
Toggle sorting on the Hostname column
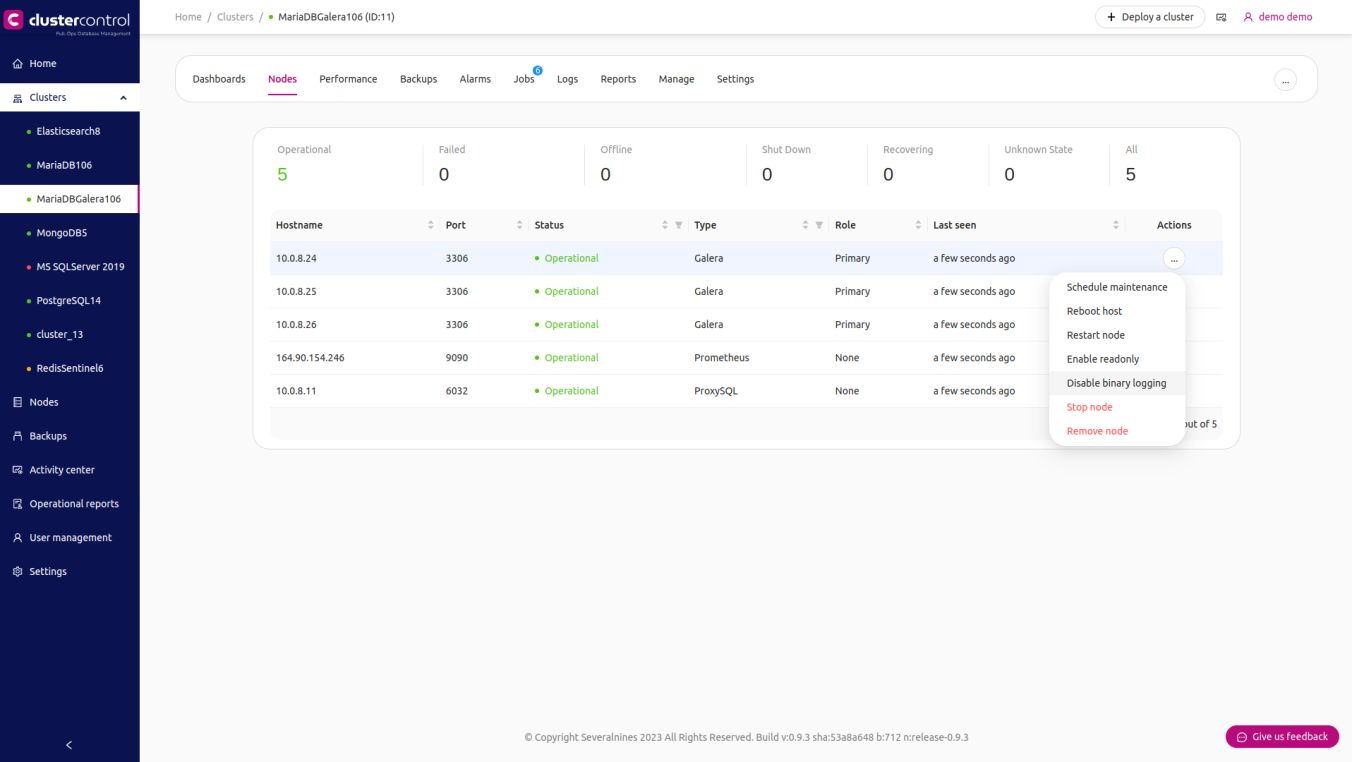point(430,224)
